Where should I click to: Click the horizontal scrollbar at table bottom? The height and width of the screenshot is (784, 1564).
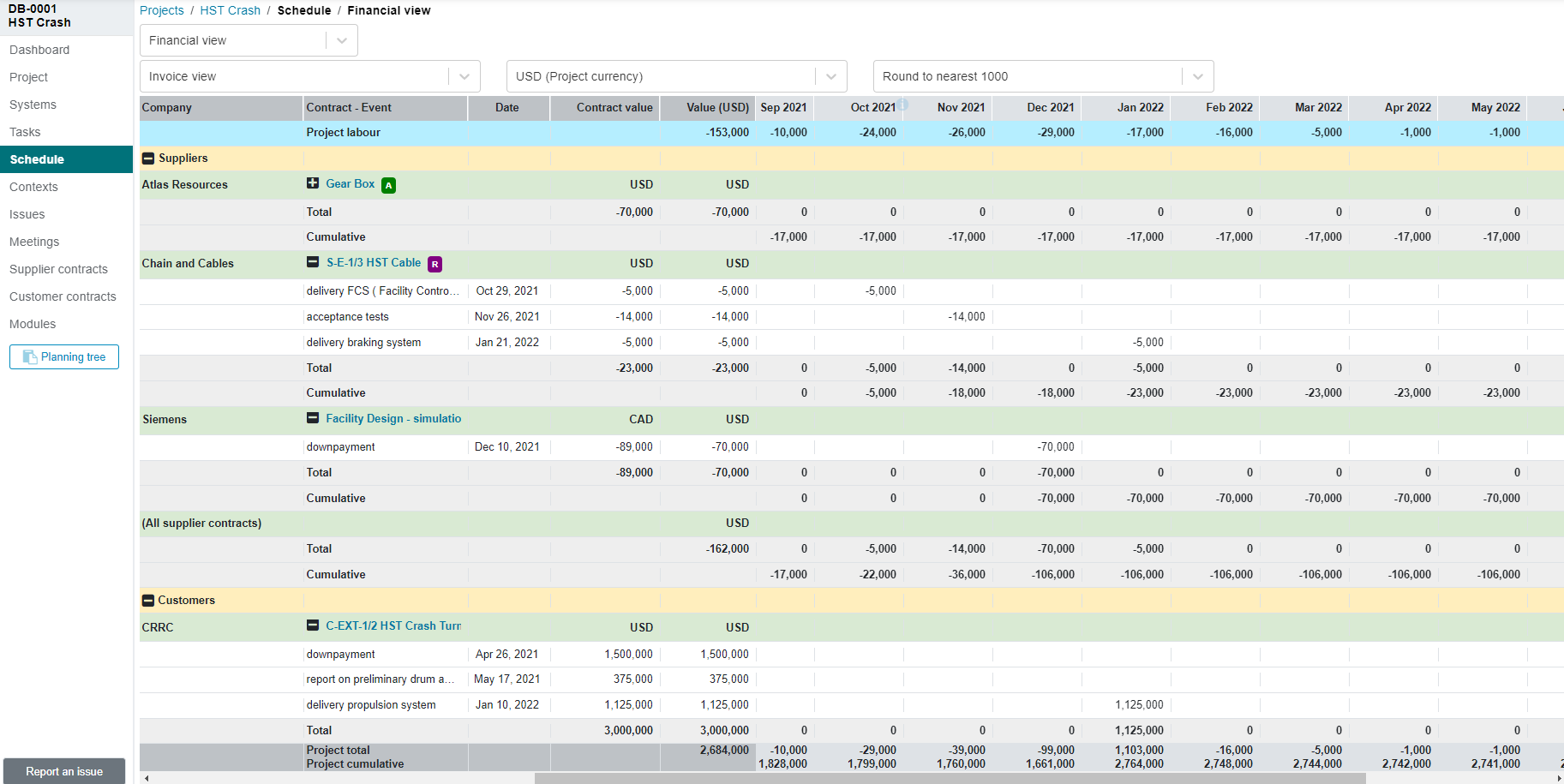pos(950,778)
